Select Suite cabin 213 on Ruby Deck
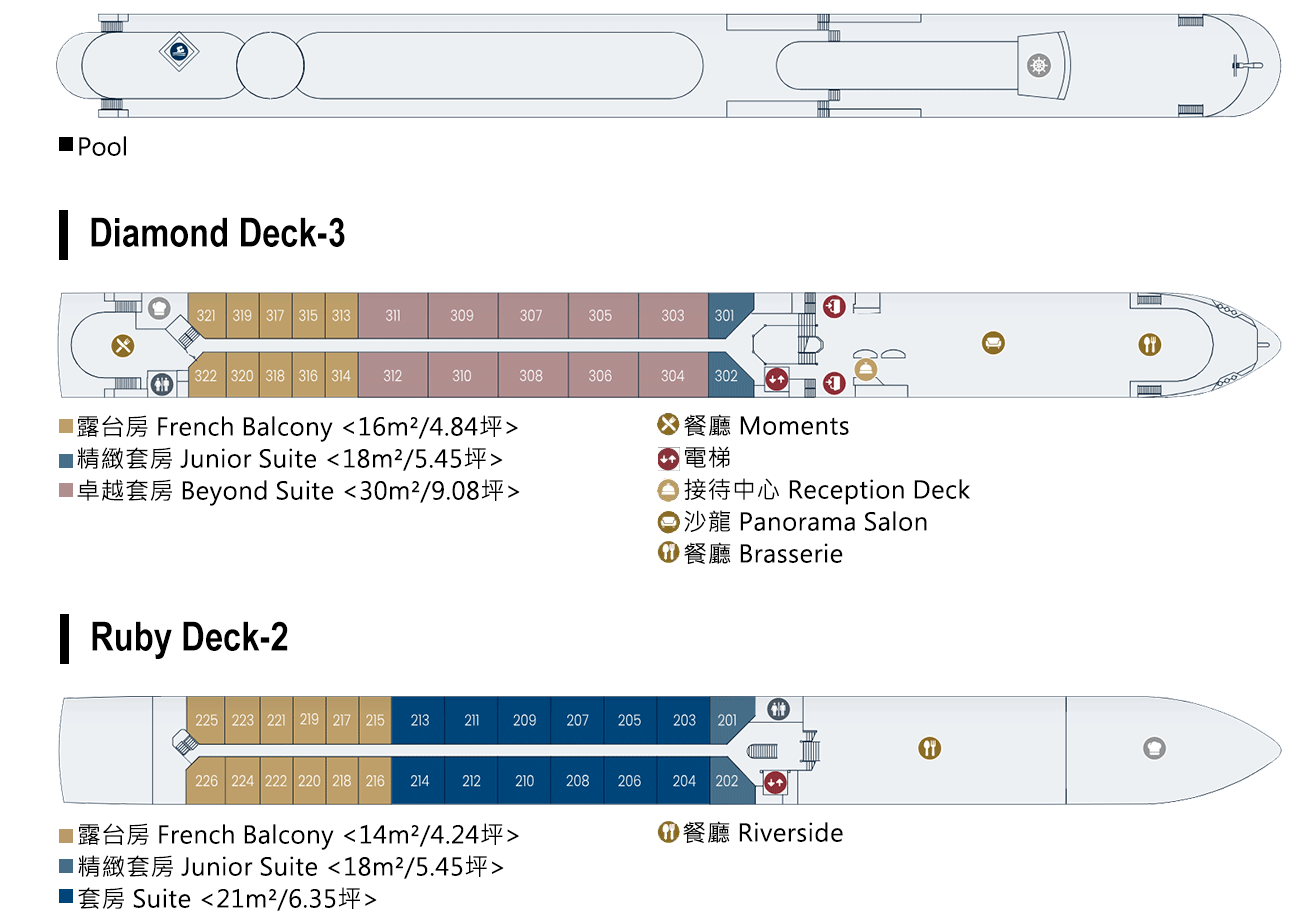Screen dimensions: 1310x920 click(419, 720)
